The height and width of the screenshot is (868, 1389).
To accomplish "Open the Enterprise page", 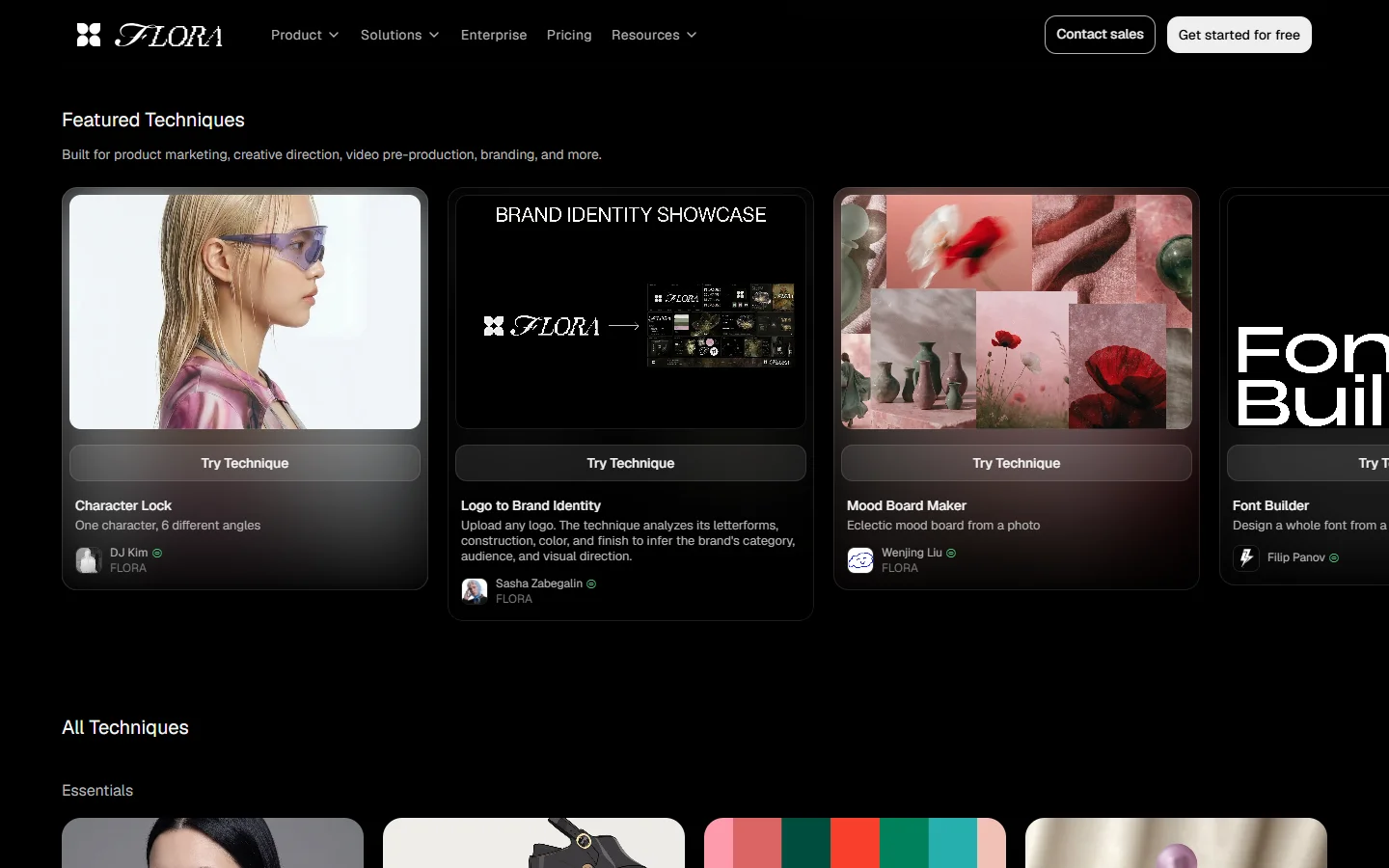I will (x=494, y=35).
